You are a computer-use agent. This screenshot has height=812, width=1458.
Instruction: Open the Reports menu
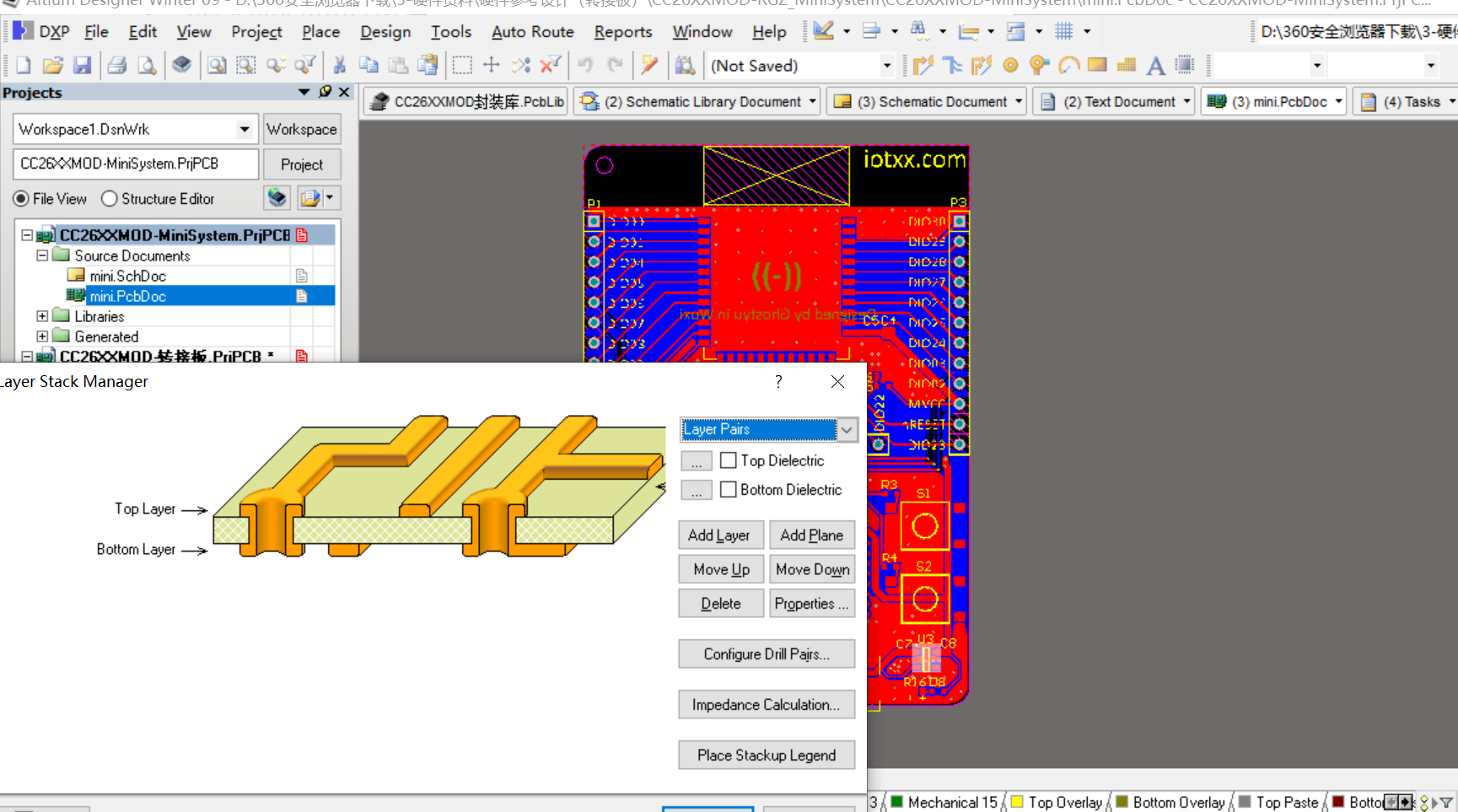(623, 32)
